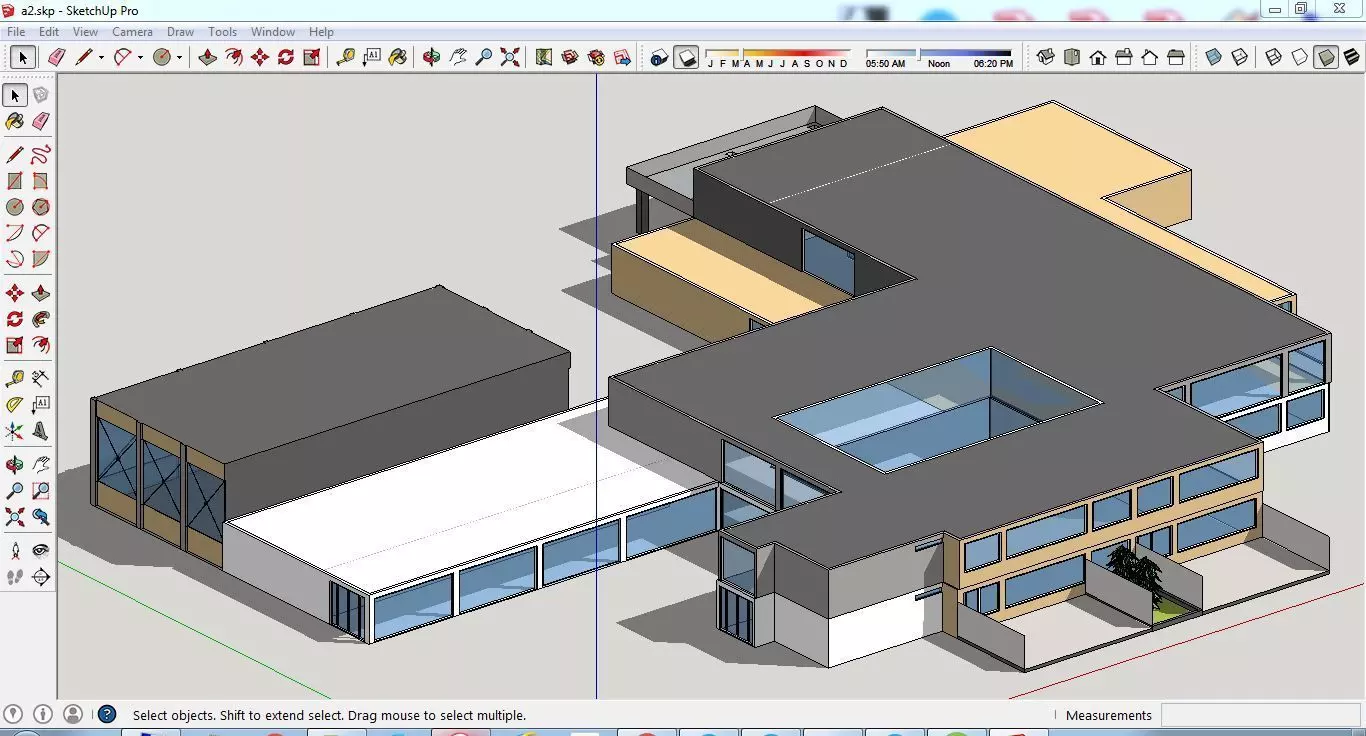
Task: Click the Measurements input box
Action: click(1260, 715)
